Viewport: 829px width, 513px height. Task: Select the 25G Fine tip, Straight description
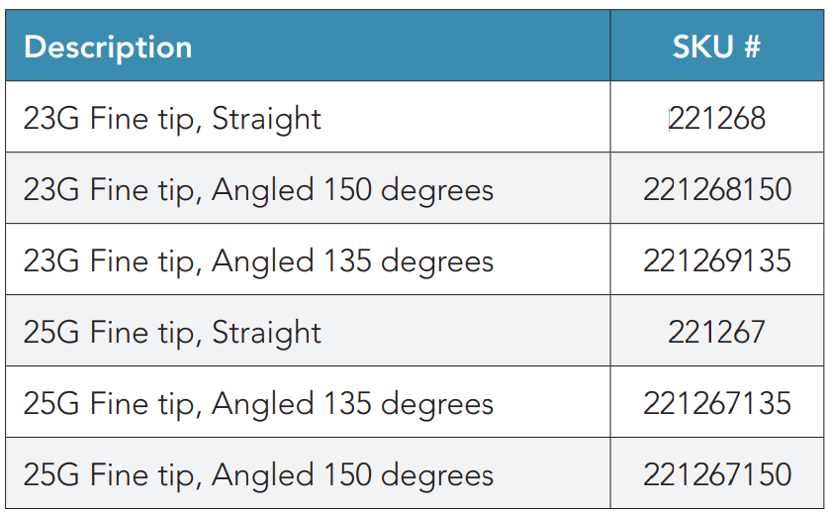point(172,332)
